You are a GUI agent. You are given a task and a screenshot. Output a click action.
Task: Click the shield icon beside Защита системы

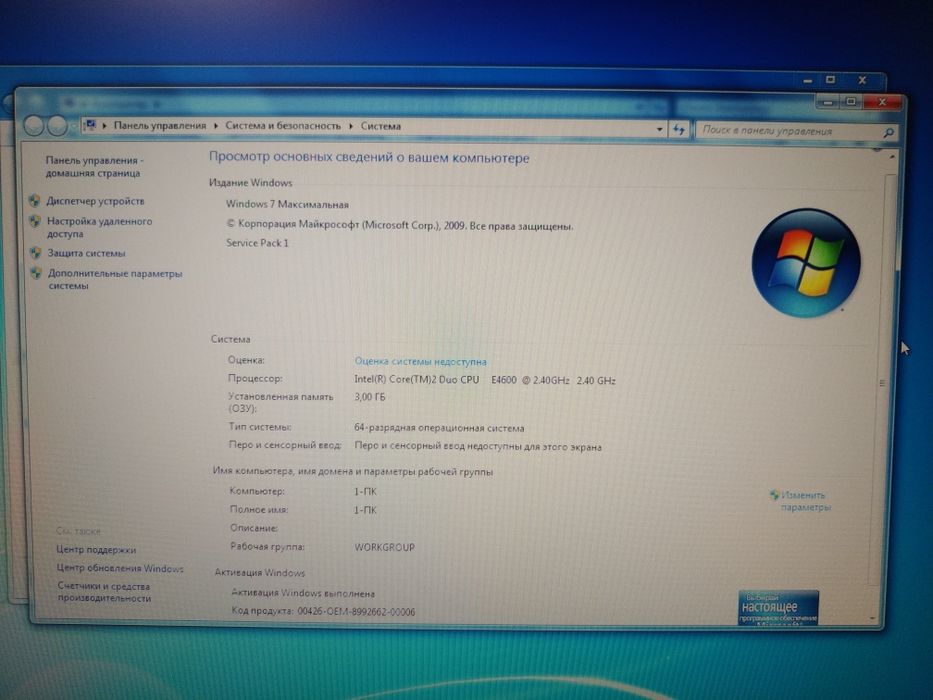[36, 252]
